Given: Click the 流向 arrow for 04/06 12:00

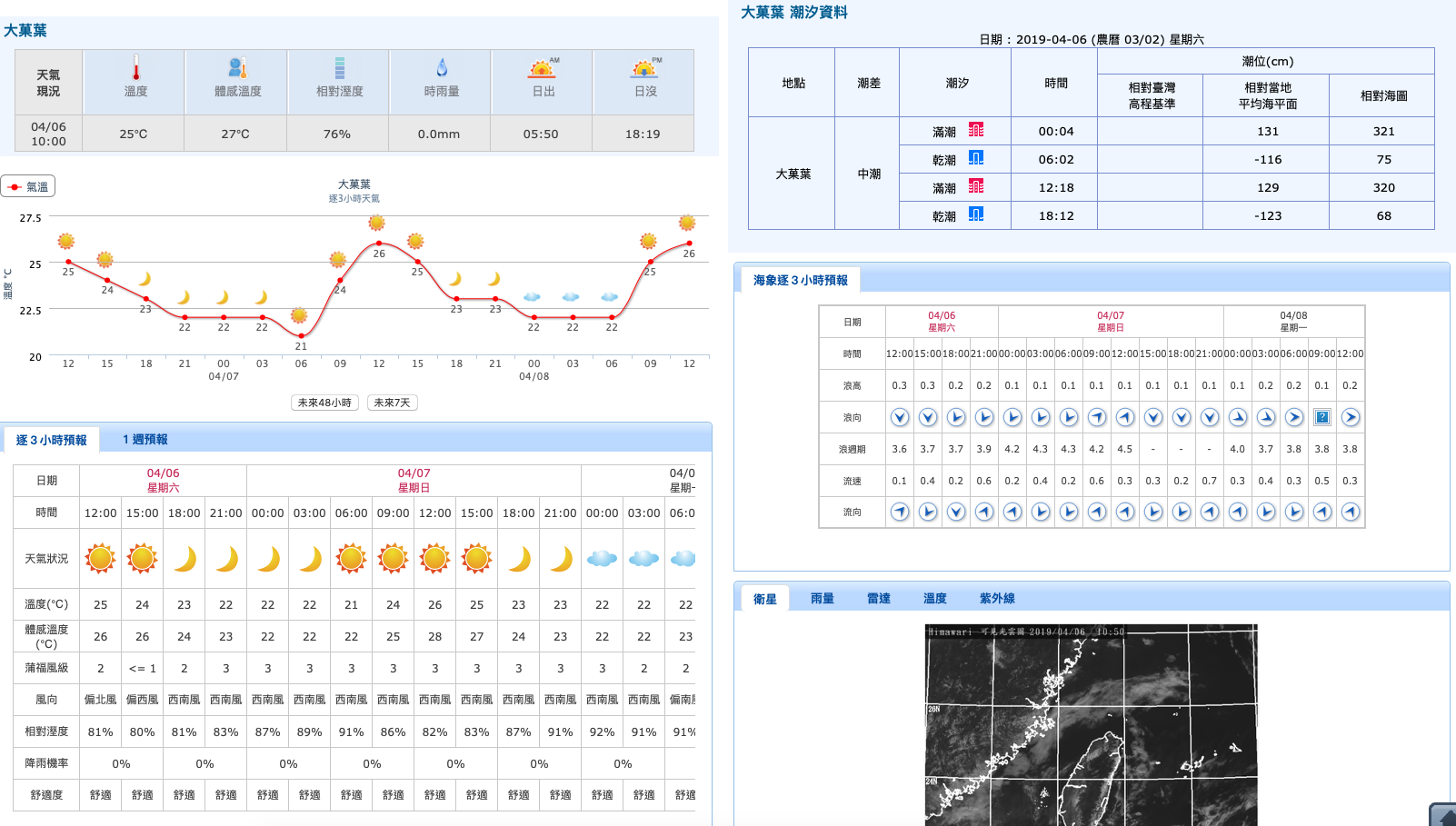Looking at the screenshot, I should click(900, 512).
